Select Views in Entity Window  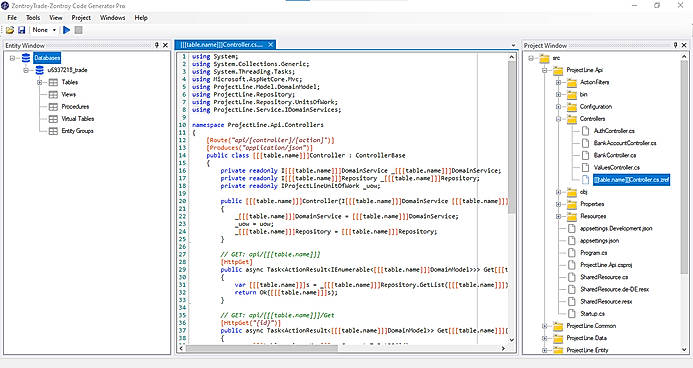pos(69,95)
